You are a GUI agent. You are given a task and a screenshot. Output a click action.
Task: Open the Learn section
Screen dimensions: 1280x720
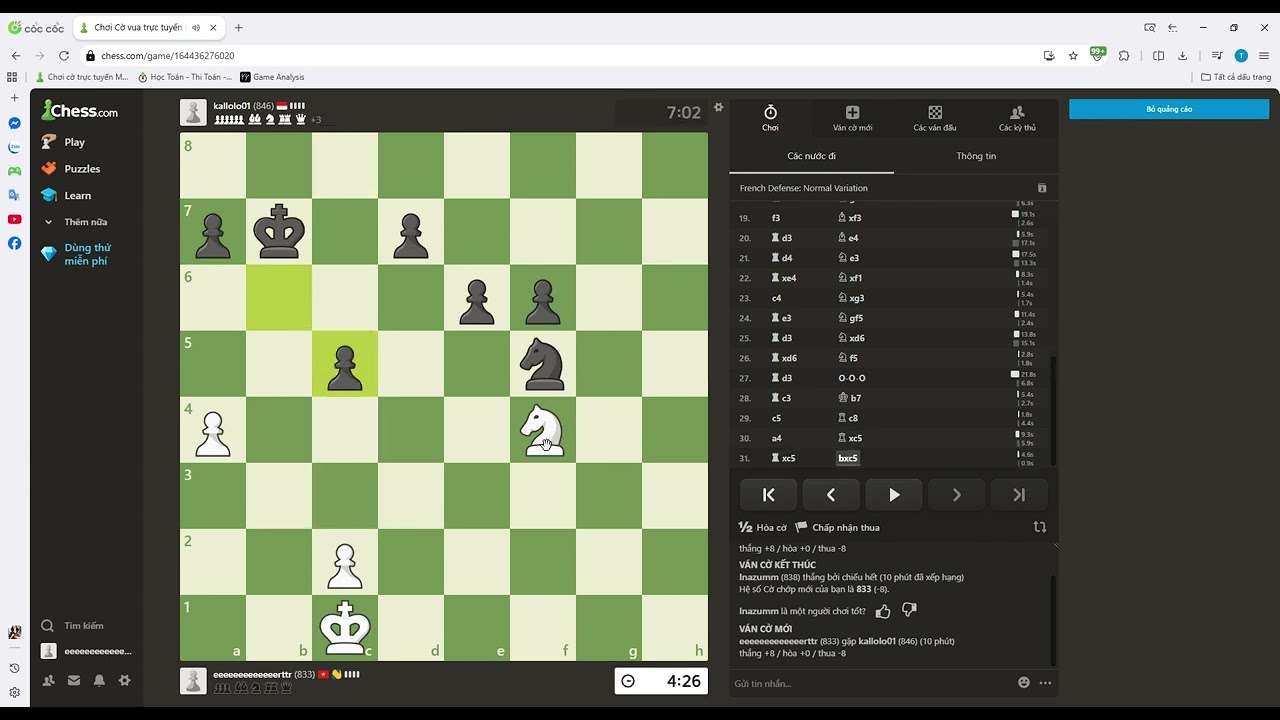(66, 196)
